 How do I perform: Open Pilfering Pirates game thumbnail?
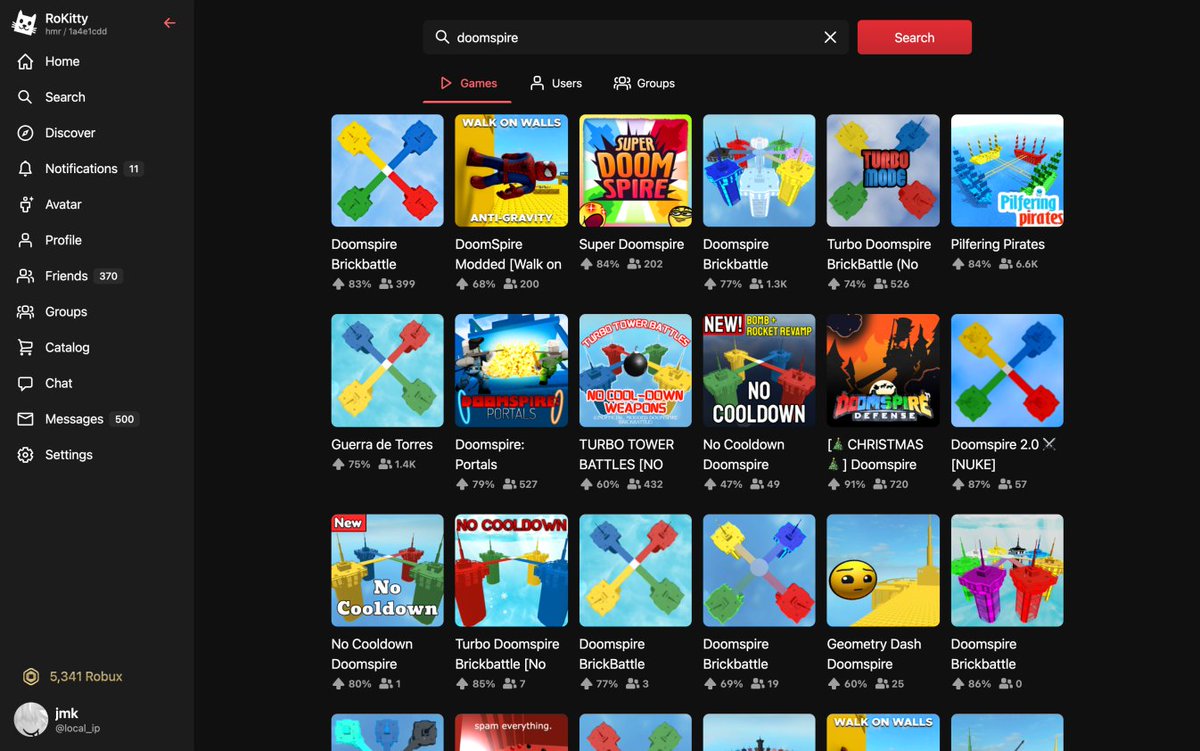coord(1007,171)
